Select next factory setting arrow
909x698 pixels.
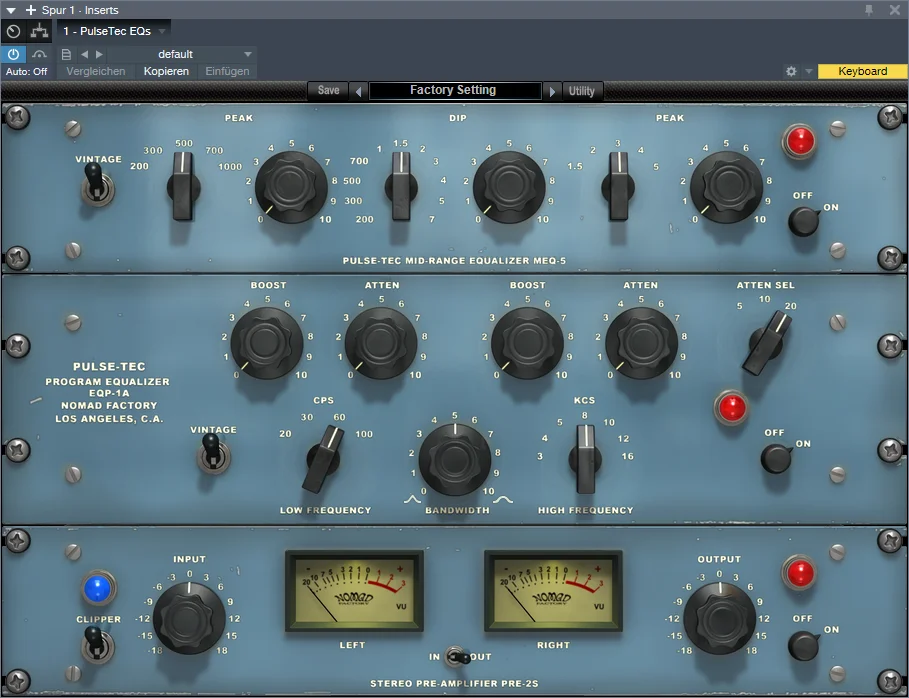point(552,91)
